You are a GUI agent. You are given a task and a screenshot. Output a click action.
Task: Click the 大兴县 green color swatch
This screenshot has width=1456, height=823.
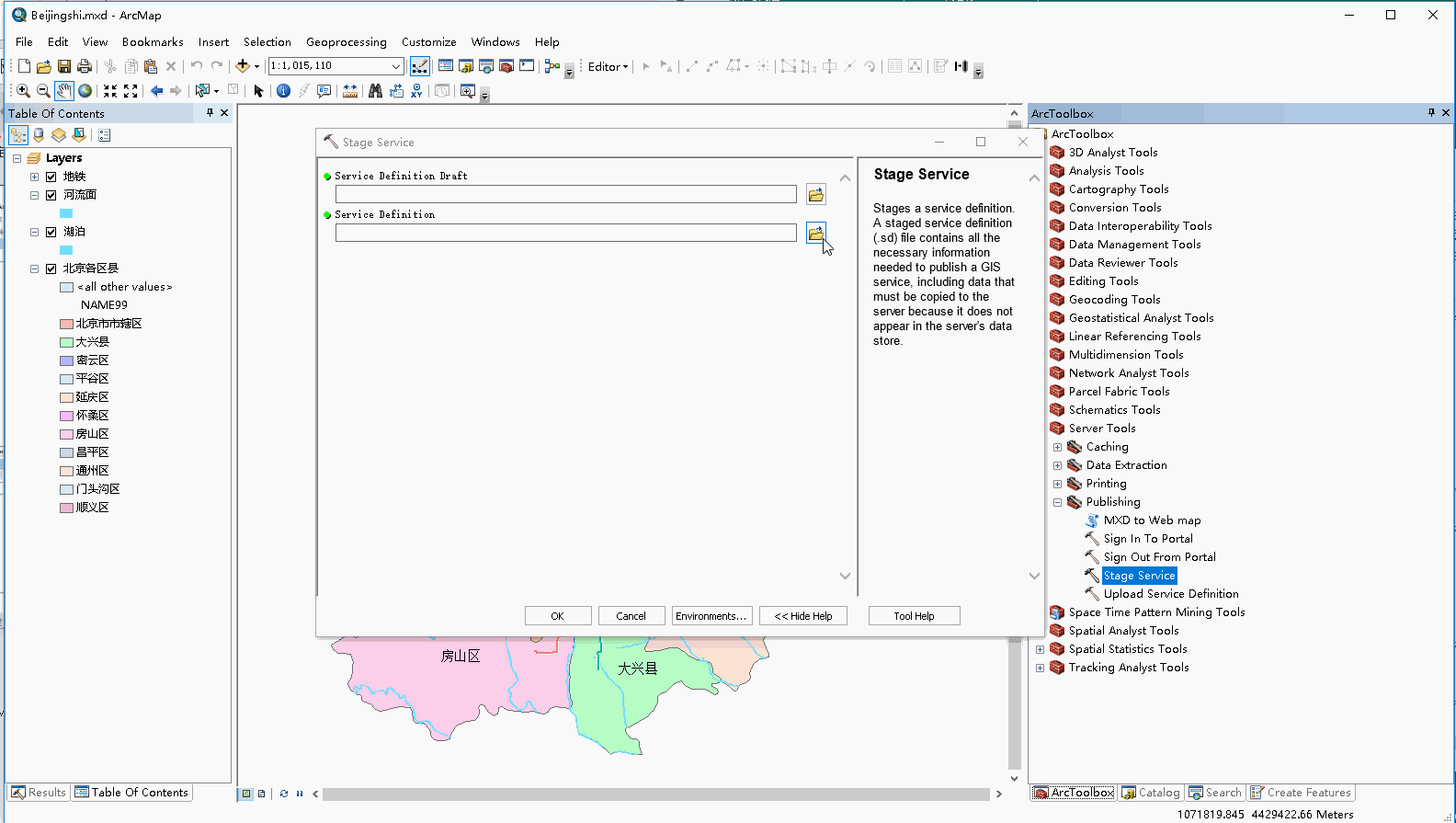click(66, 342)
